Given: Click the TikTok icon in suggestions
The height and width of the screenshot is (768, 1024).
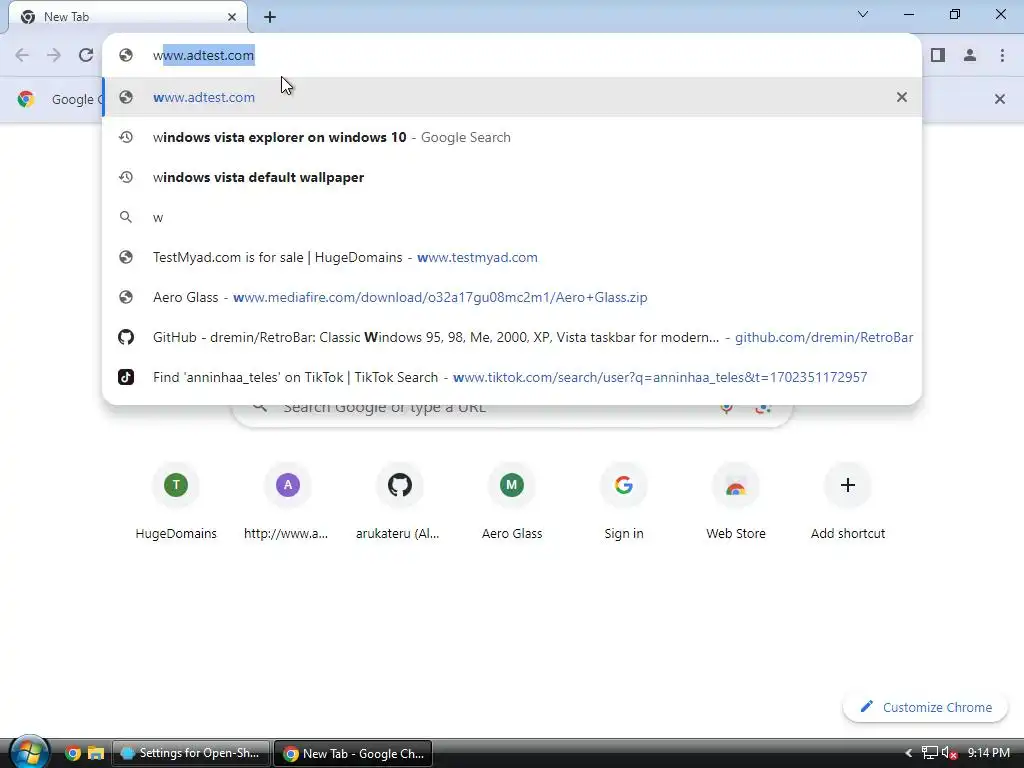Looking at the screenshot, I should [x=126, y=377].
